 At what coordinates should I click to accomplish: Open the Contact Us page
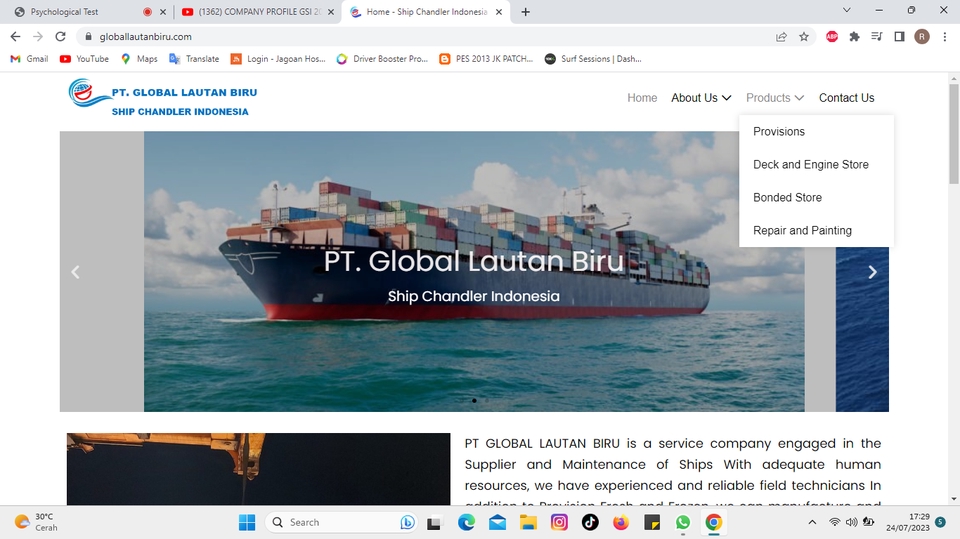click(847, 98)
